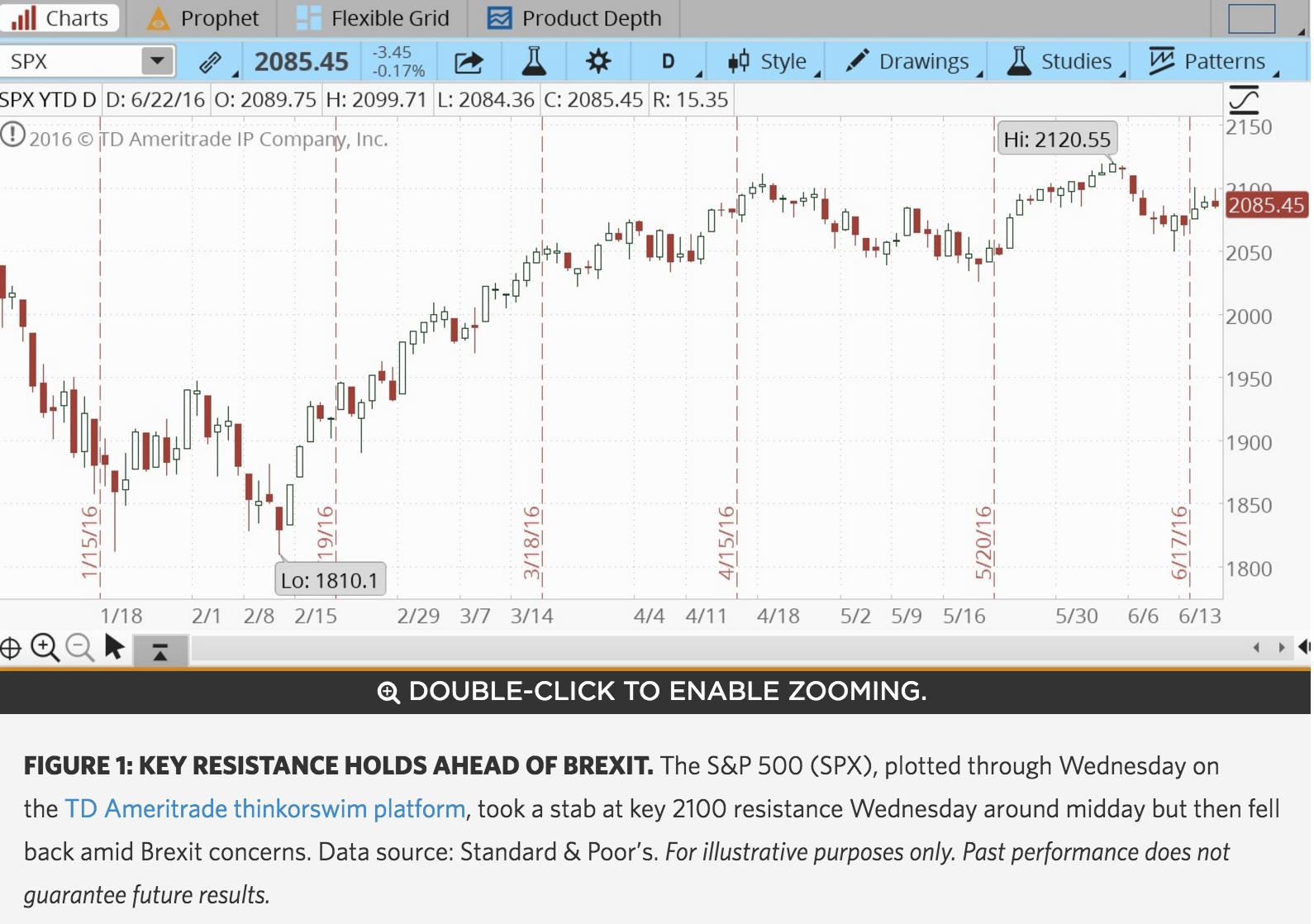1314x924 pixels.
Task: Click the Patterns chart icon
Action: pos(1162,60)
